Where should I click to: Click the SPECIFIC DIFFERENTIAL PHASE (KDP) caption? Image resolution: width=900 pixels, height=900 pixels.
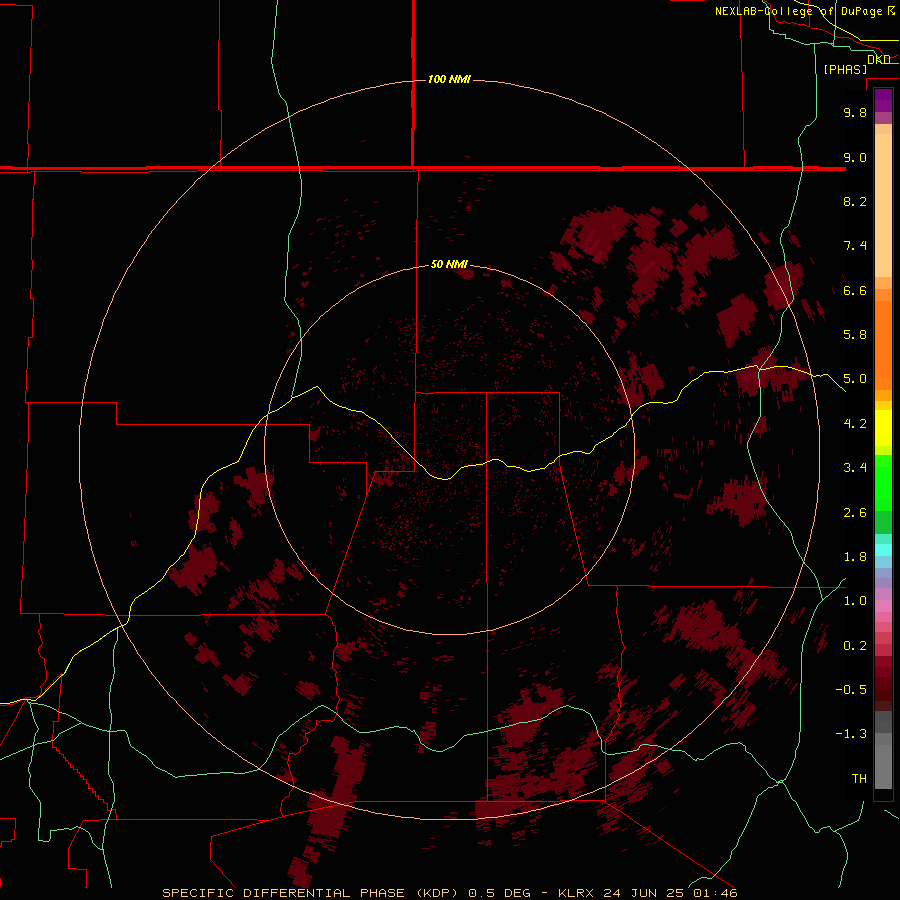(311, 893)
